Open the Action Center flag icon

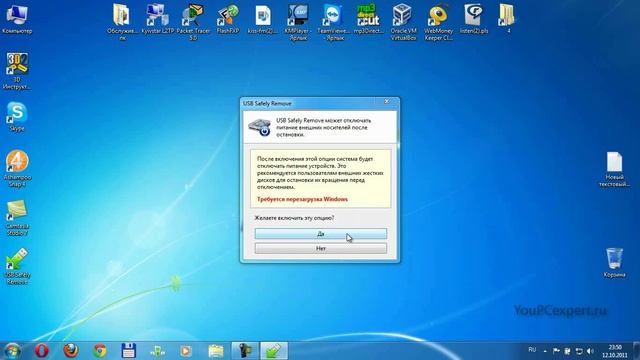pos(556,351)
